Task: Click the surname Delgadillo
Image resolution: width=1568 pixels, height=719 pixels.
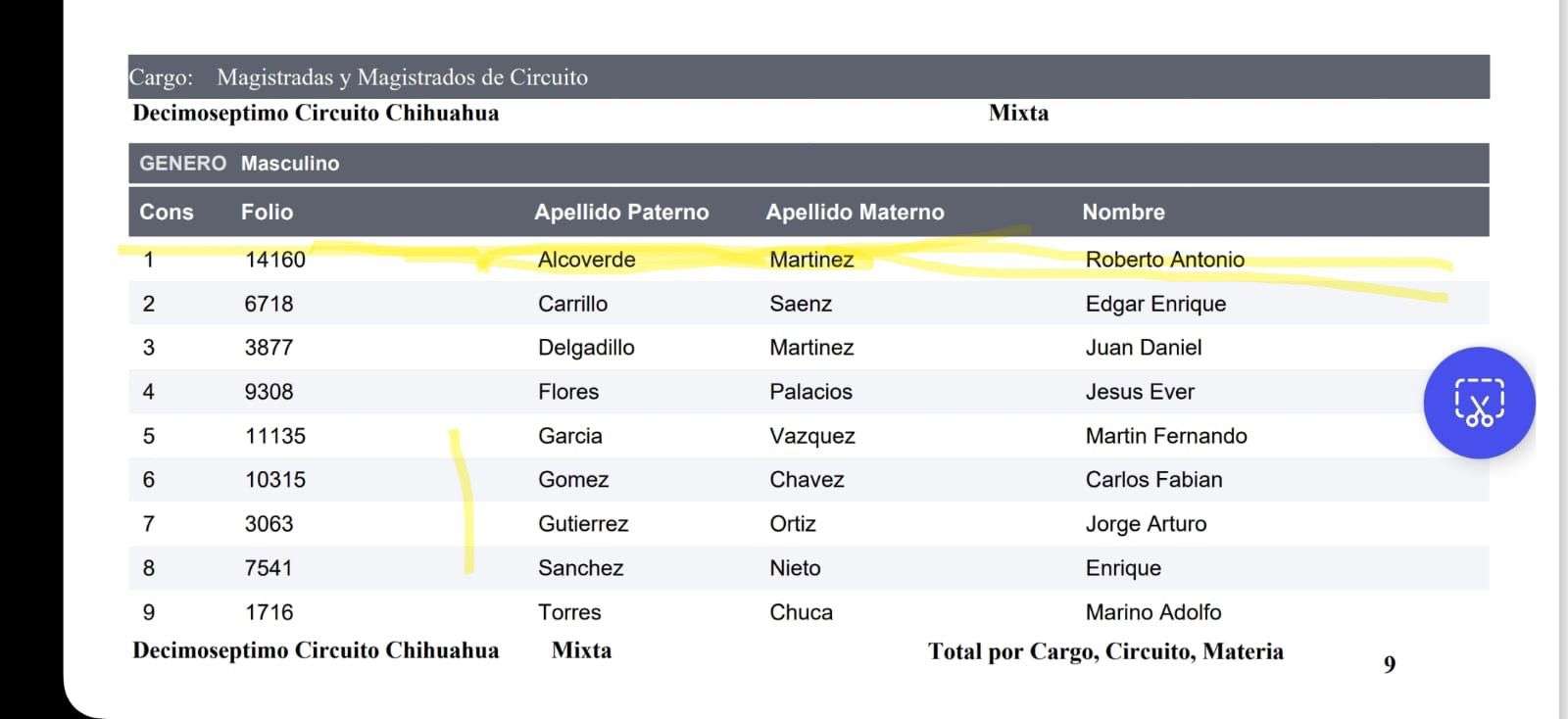Action: click(x=586, y=348)
